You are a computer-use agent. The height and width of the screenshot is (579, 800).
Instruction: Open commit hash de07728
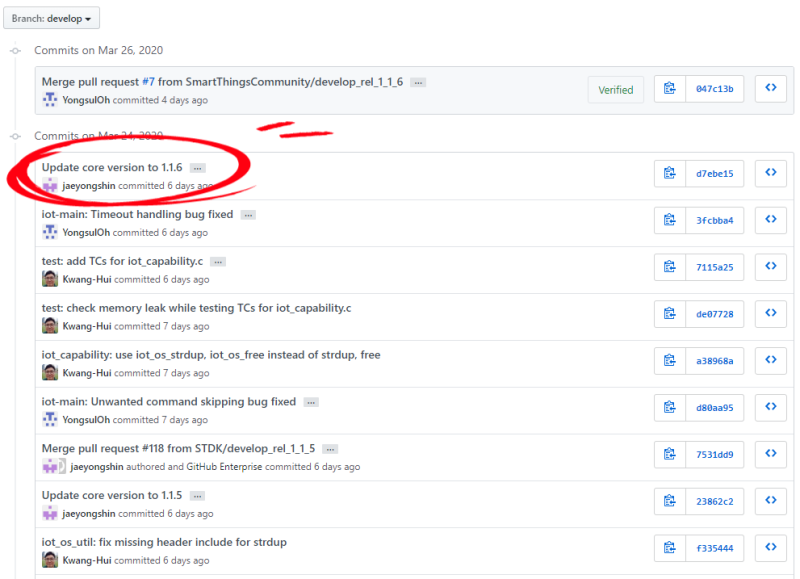[714, 314]
